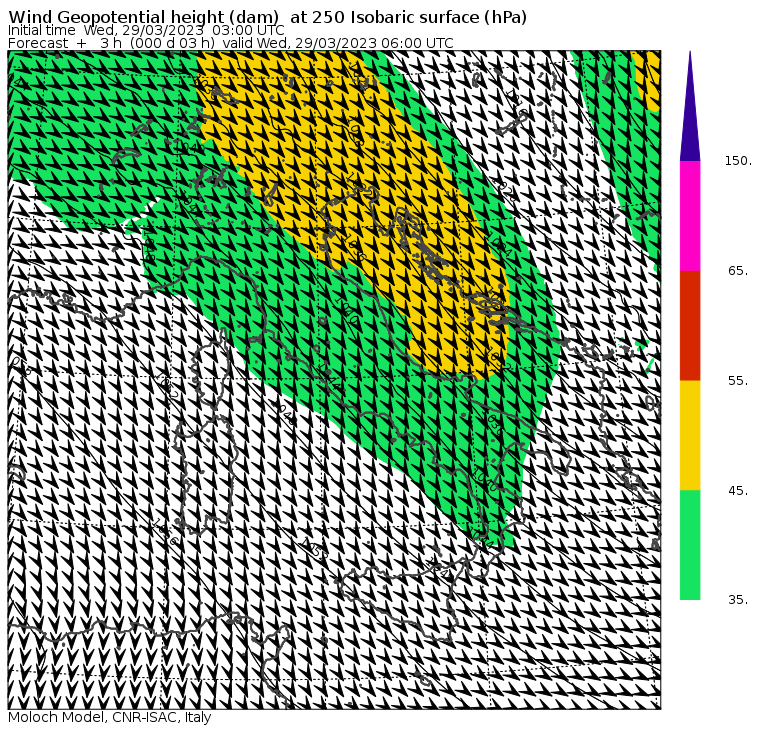This screenshot has height=731, width=760.
Task: Click the legend value '55.'
Action: (739, 381)
